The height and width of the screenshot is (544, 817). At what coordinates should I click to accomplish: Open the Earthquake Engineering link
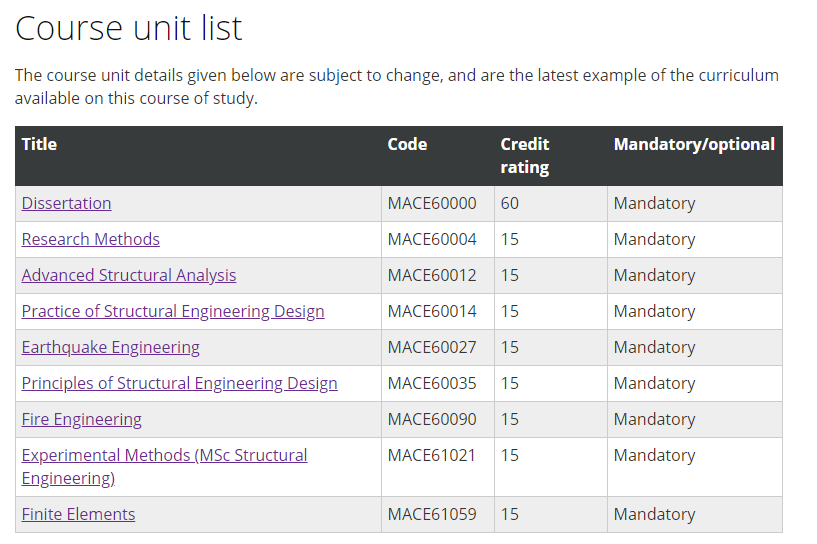110,347
